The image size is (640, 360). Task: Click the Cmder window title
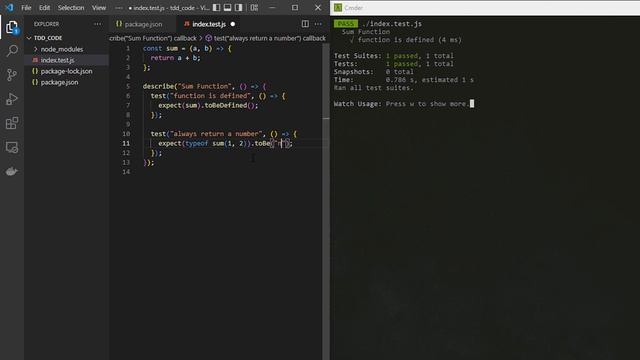(x=353, y=8)
